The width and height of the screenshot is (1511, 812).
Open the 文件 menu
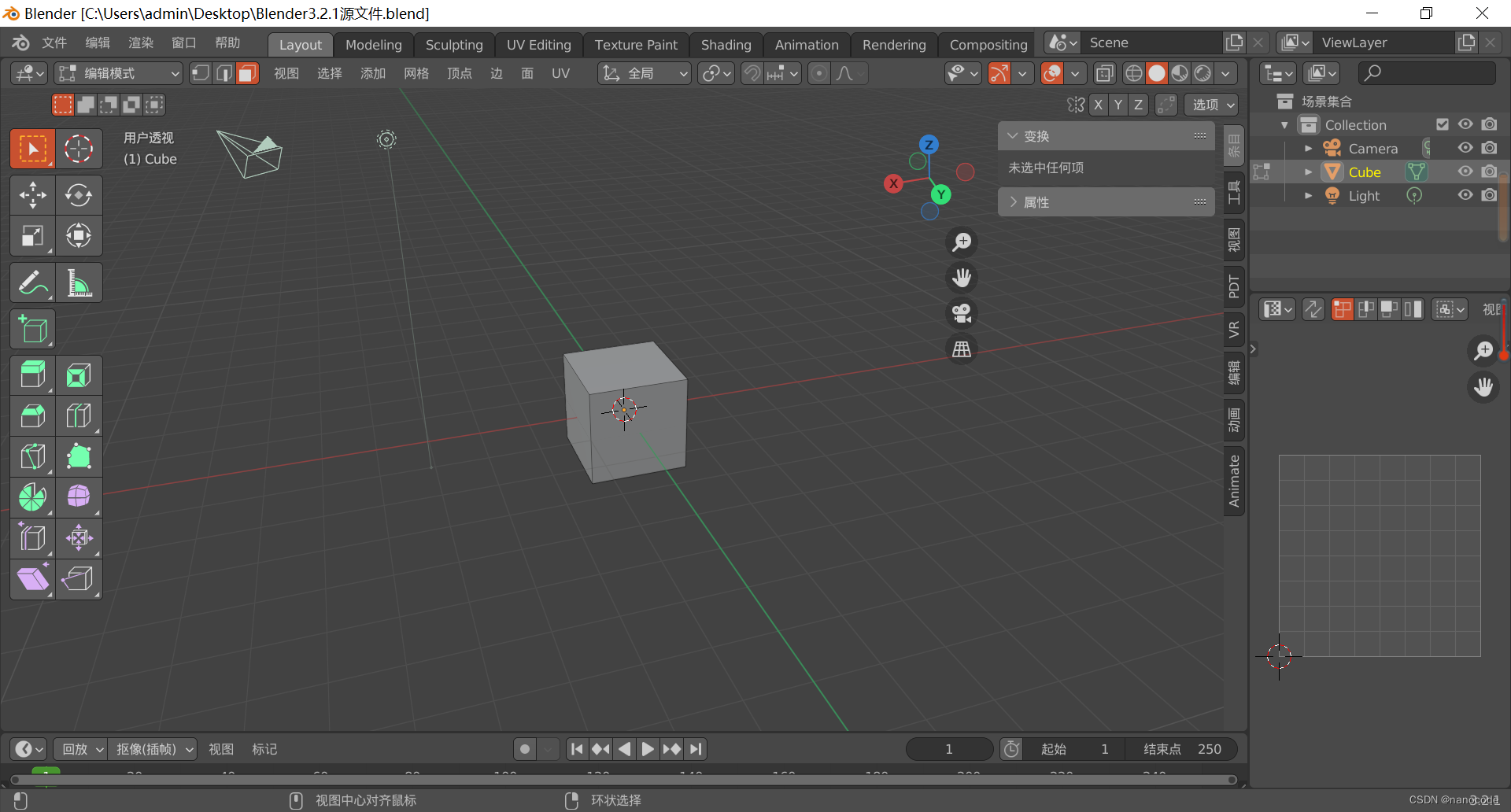[54, 42]
